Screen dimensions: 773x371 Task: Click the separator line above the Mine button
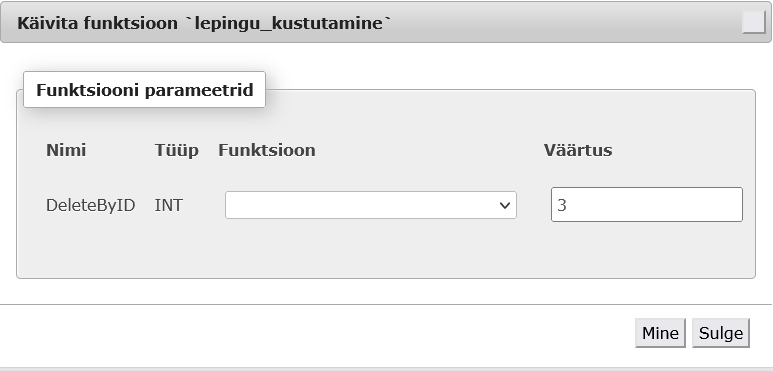386,304
